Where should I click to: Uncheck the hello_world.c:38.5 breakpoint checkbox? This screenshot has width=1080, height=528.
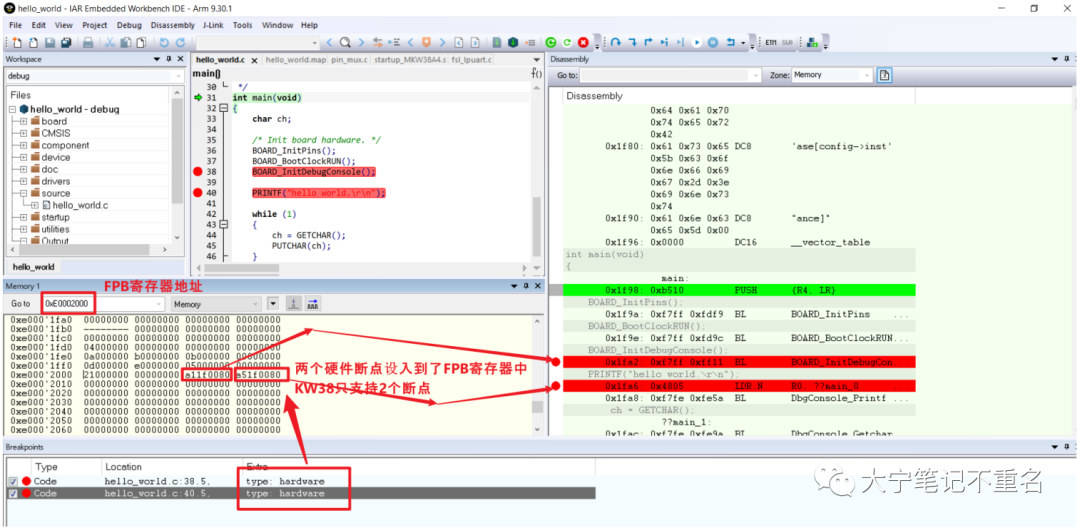click(12, 481)
